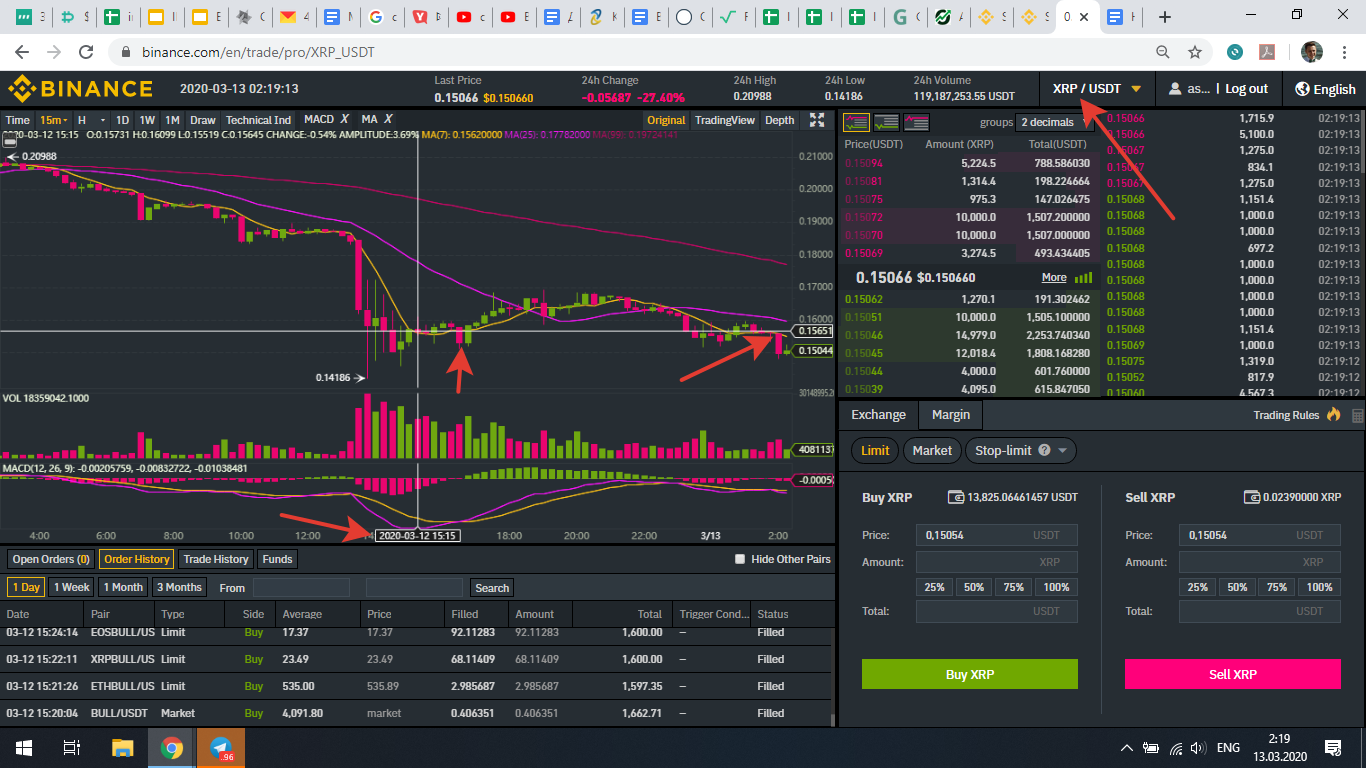This screenshot has height=768, width=1366.
Task: Select the 1 Week history filter
Action: (72, 587)
